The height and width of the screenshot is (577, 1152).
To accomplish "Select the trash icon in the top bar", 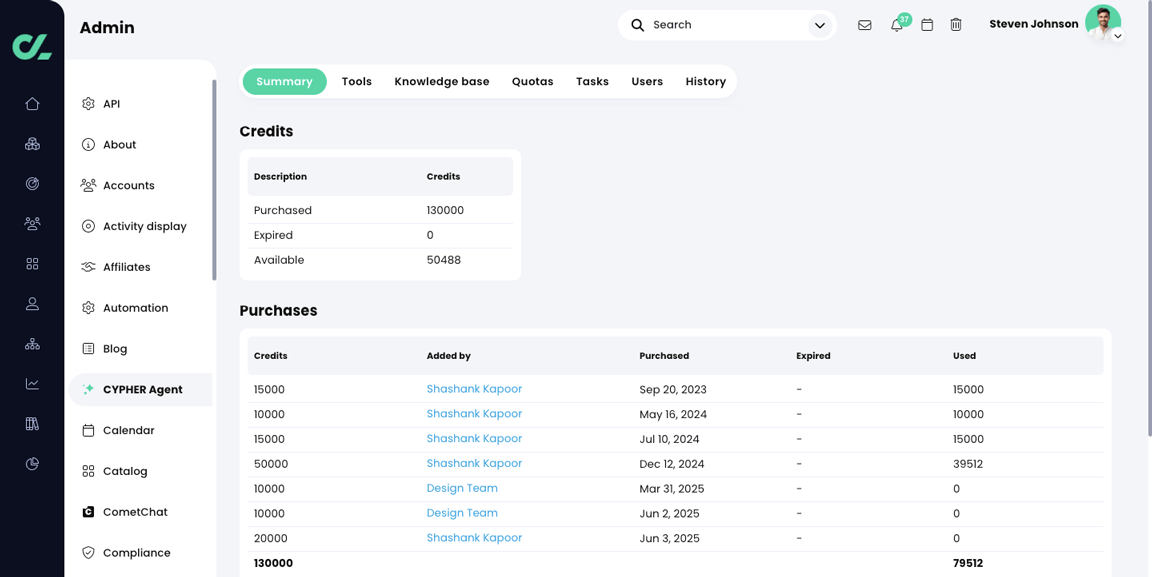I will click(956, 24).
